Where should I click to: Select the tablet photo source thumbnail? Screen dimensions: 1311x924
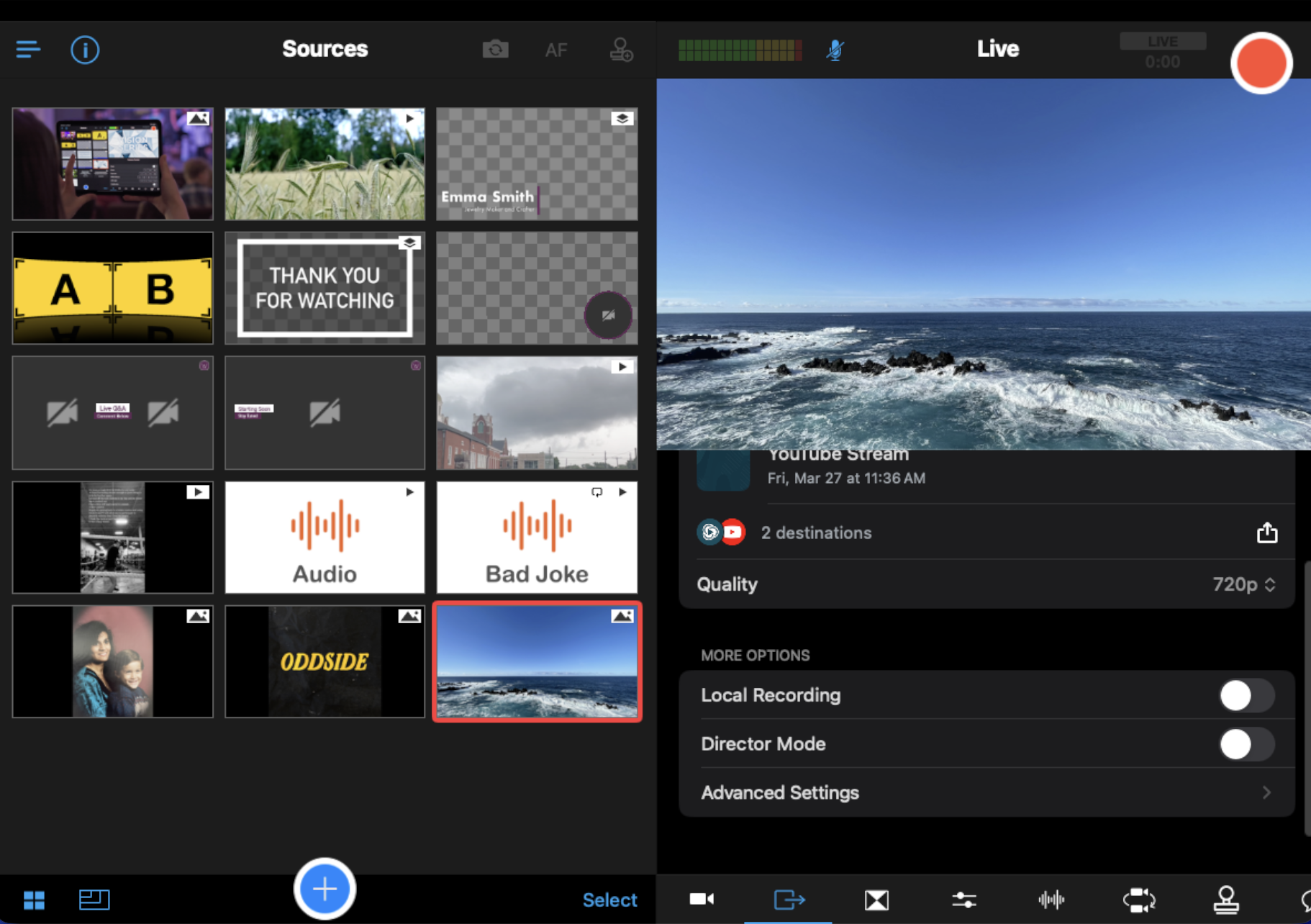tap(113, 164)
